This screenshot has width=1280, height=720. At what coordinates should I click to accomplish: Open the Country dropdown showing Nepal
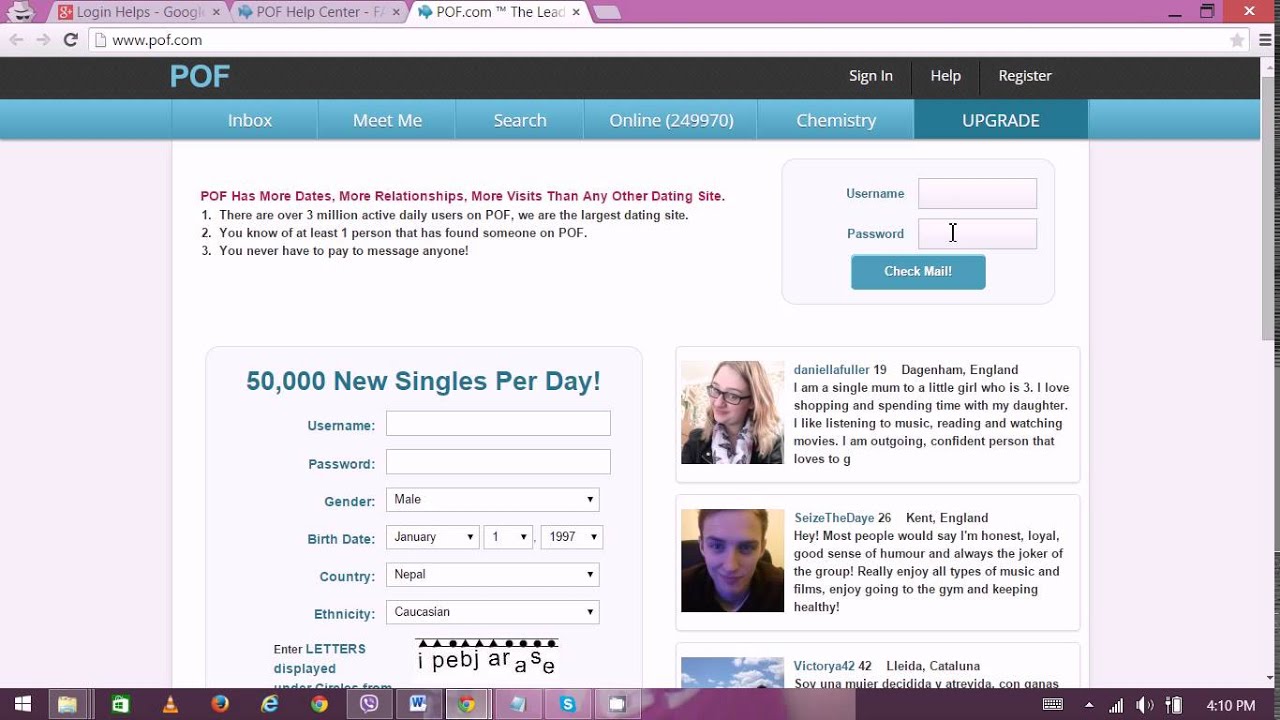click(x=493, y=574)
